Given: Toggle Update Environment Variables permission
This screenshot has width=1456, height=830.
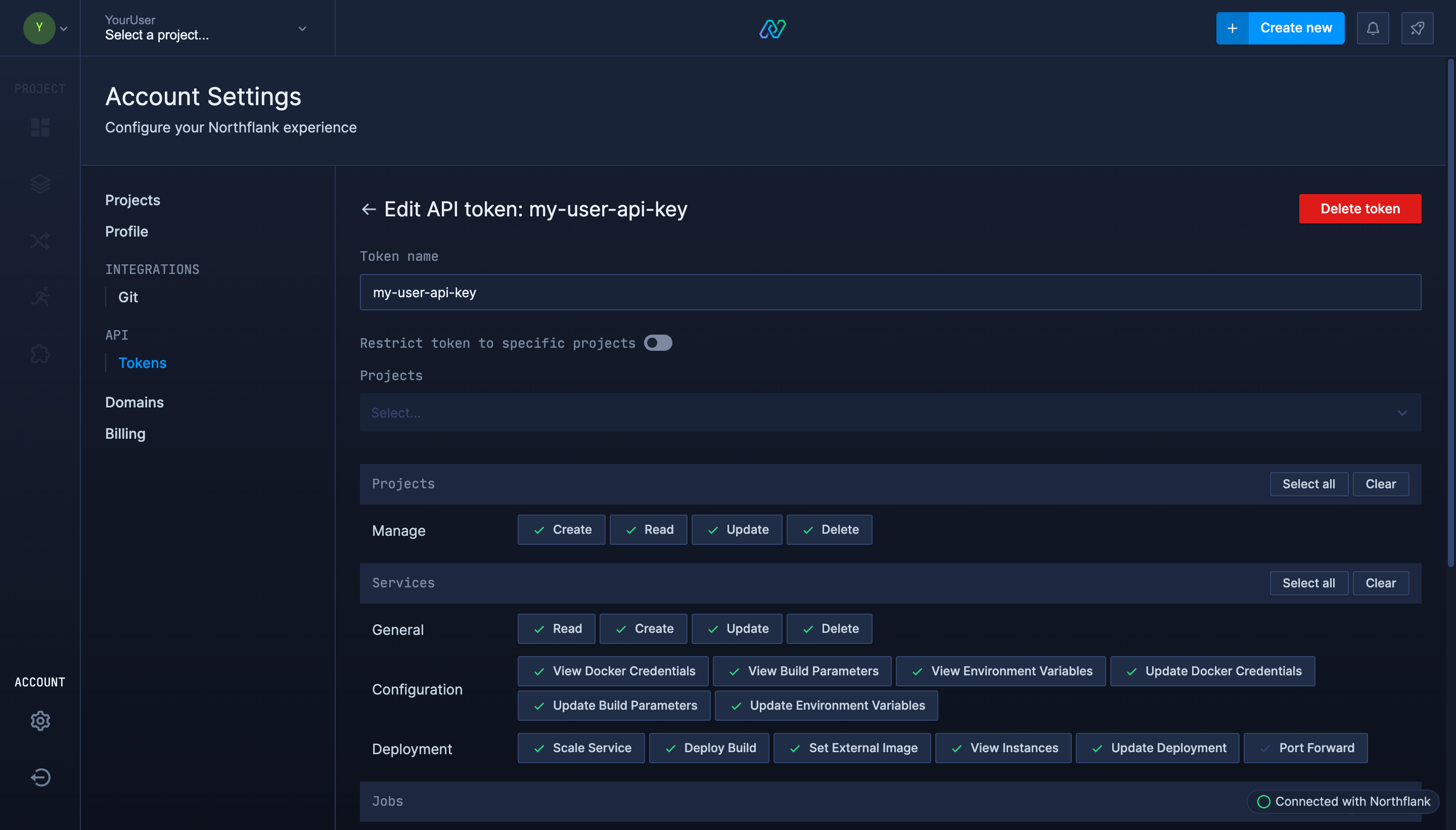Looking at the screenshot, I should coord(826,705).
